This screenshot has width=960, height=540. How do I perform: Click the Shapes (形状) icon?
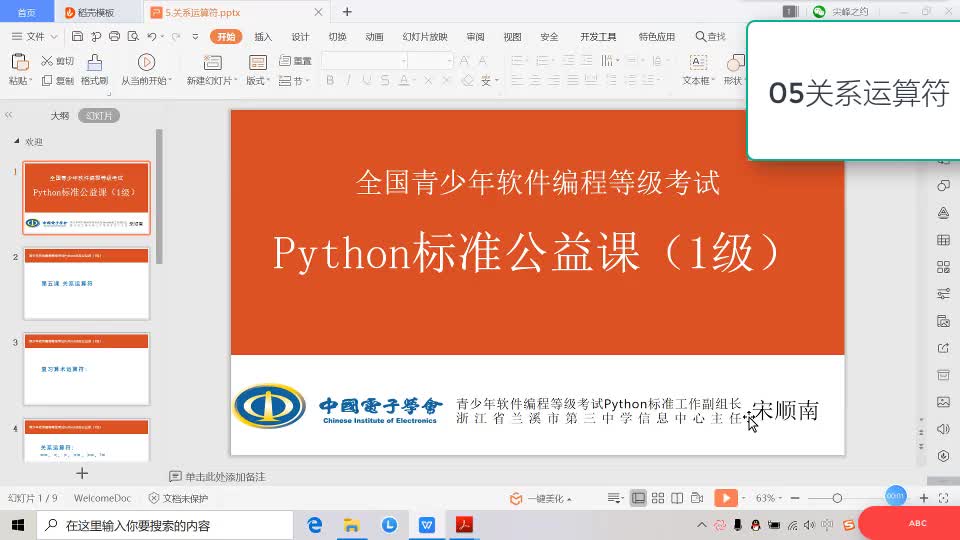tap(735, 62)
